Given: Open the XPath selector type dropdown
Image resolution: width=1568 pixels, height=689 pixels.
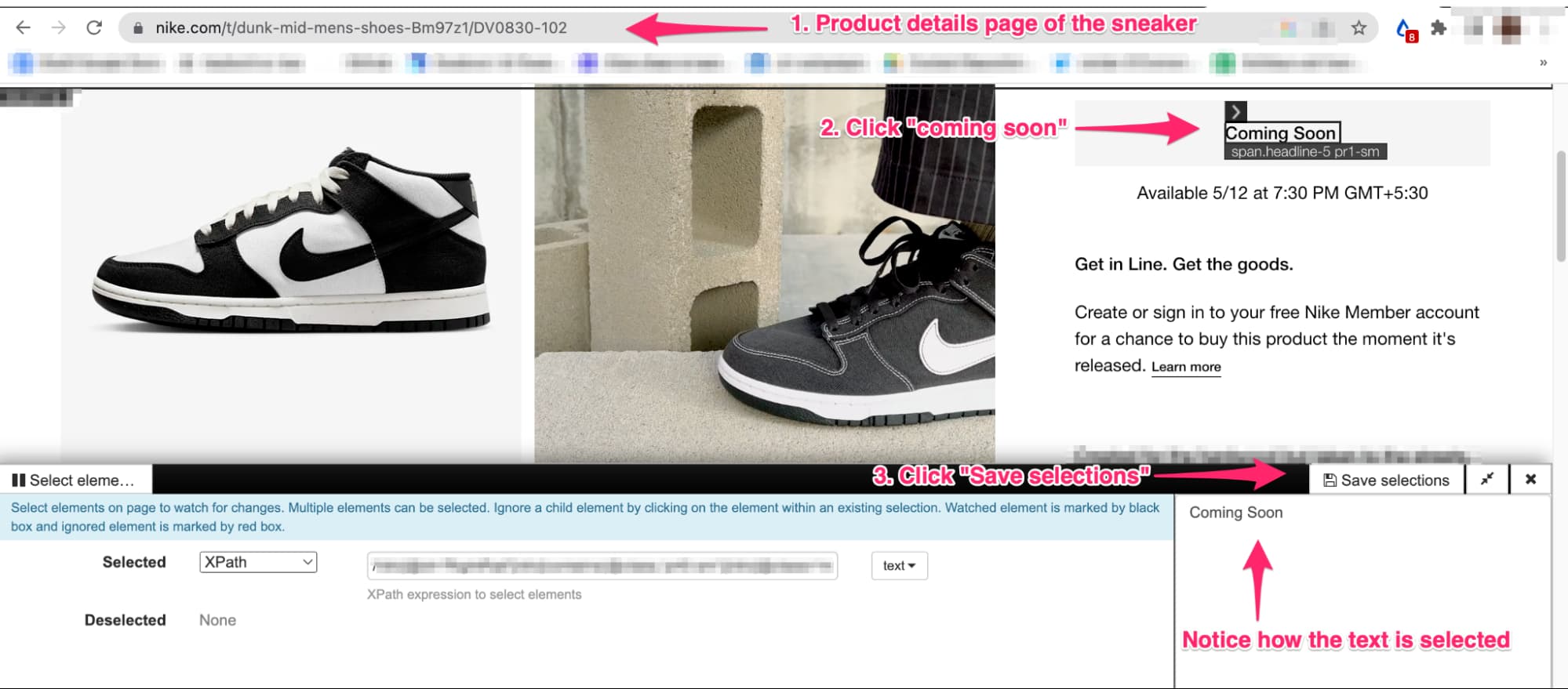Looking at the screenshot, I should tap(258, 562).
